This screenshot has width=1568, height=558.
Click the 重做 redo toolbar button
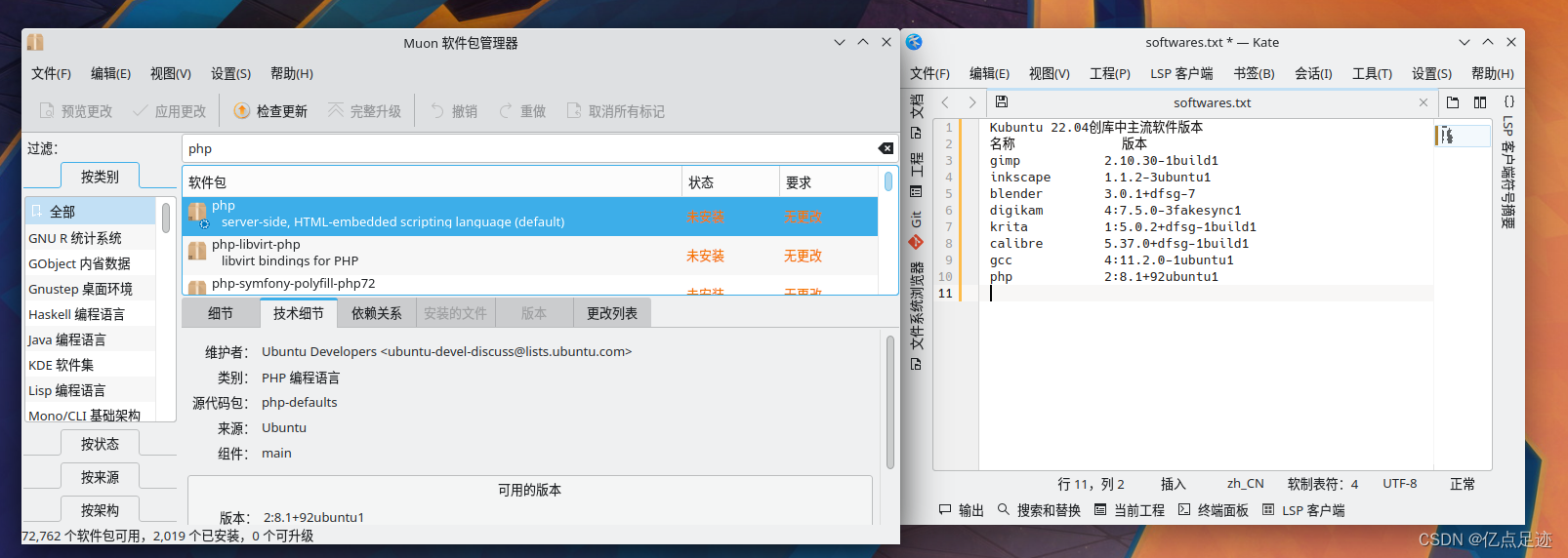pyautogui.click(x=522, y=111)
